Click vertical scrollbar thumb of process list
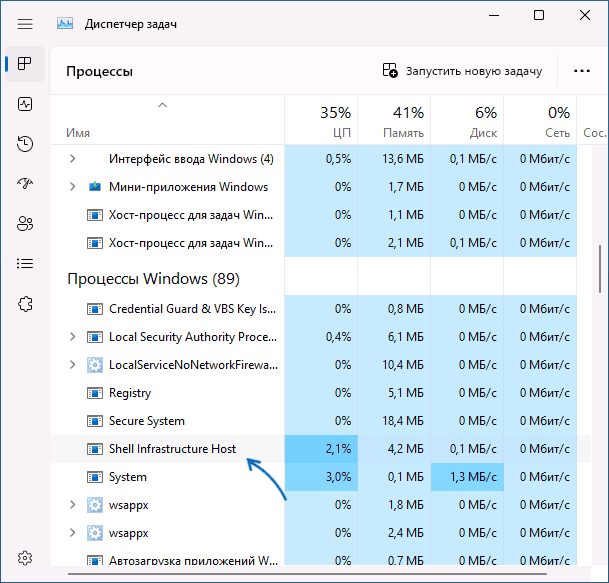 coord(600,269)
